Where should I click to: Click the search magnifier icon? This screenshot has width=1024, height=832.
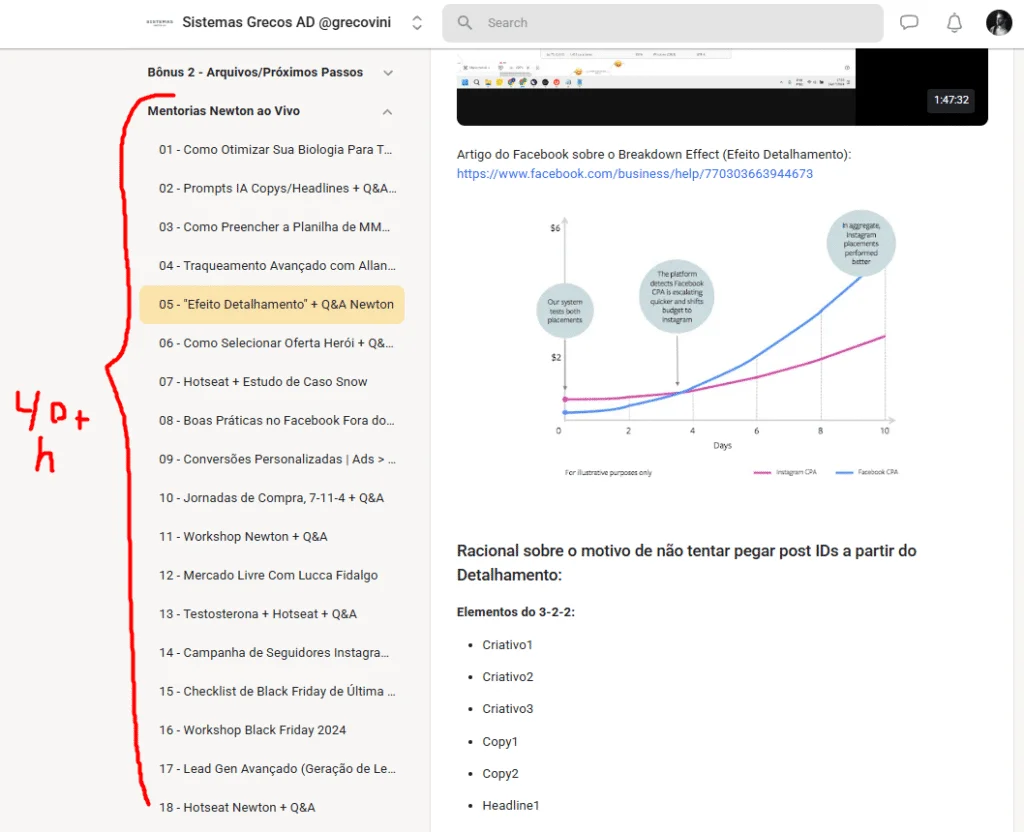[x=464, y=23]
